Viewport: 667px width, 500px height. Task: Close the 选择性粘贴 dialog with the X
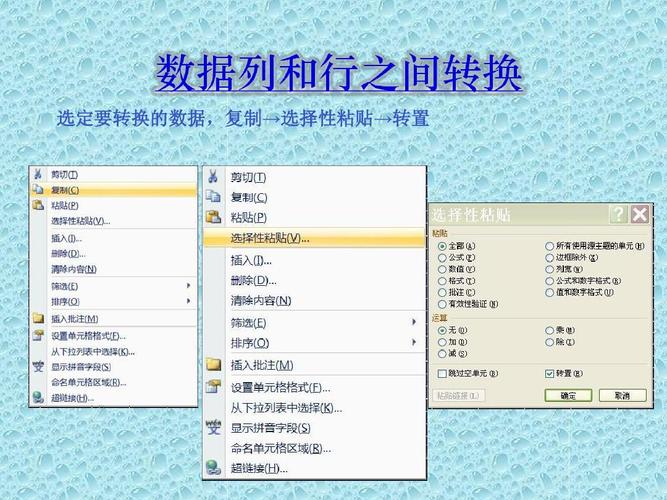[640, 214]
